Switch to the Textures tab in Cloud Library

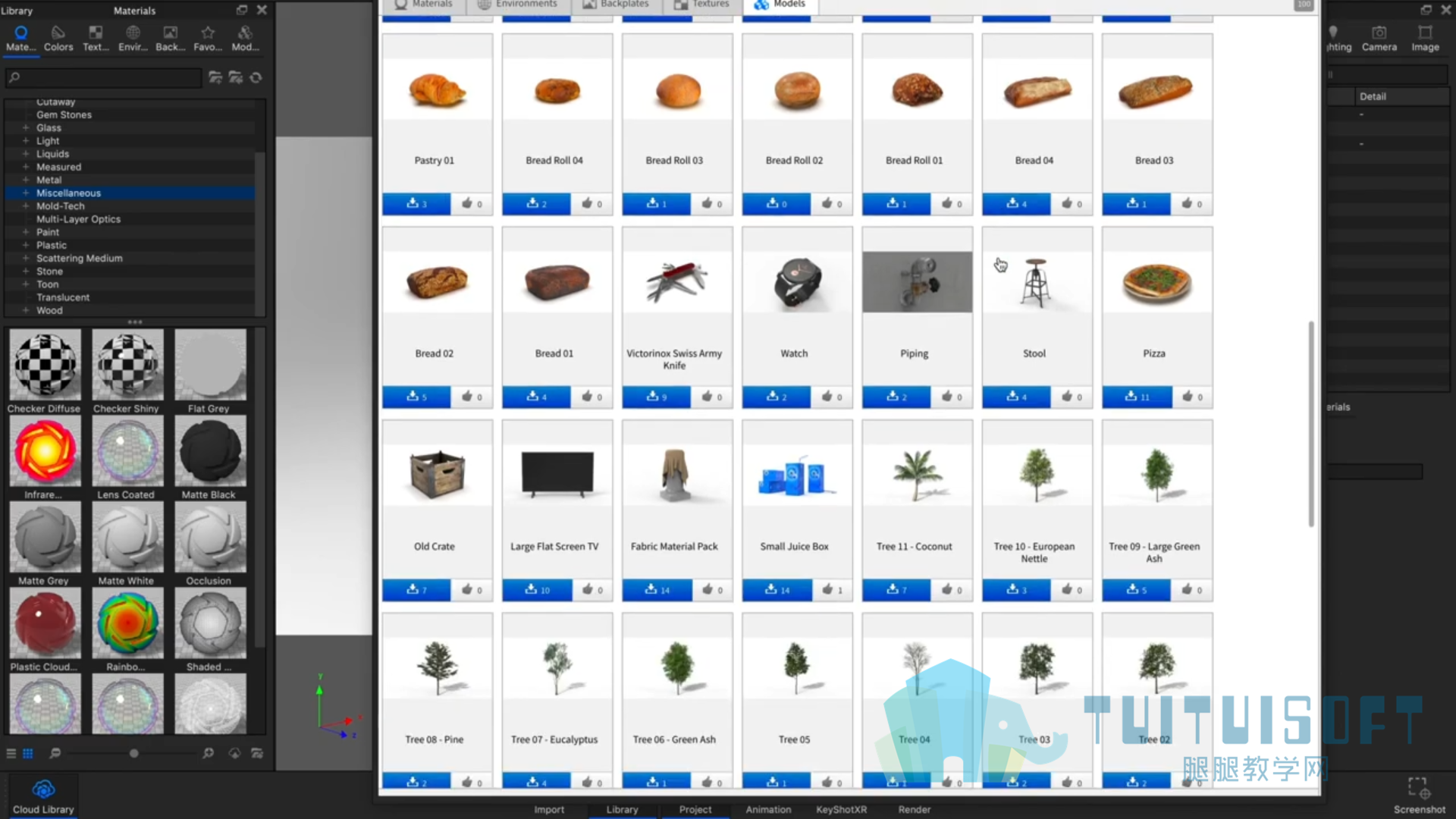pos(701,5)
